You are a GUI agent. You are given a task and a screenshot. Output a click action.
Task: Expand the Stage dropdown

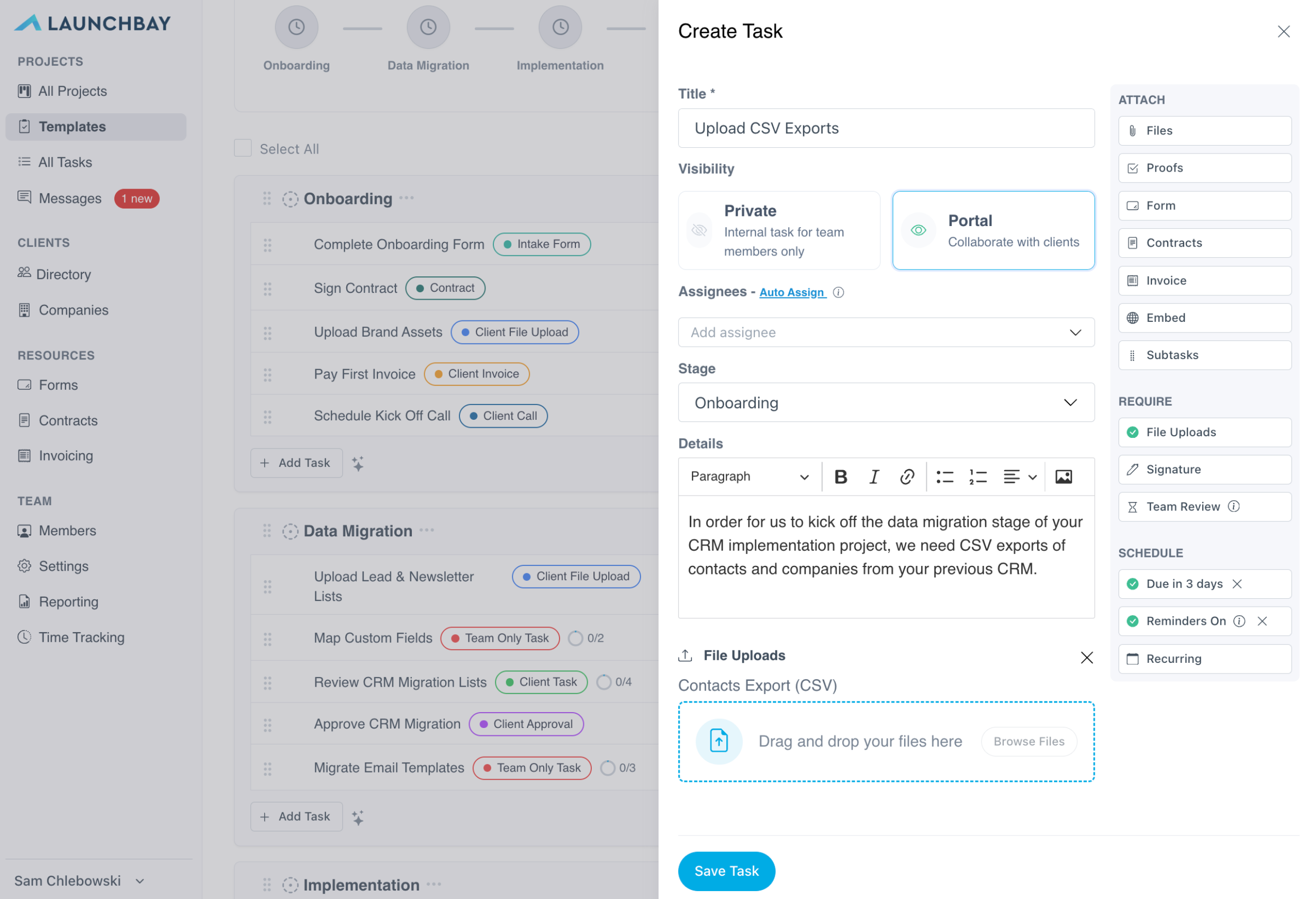(886, 403)
